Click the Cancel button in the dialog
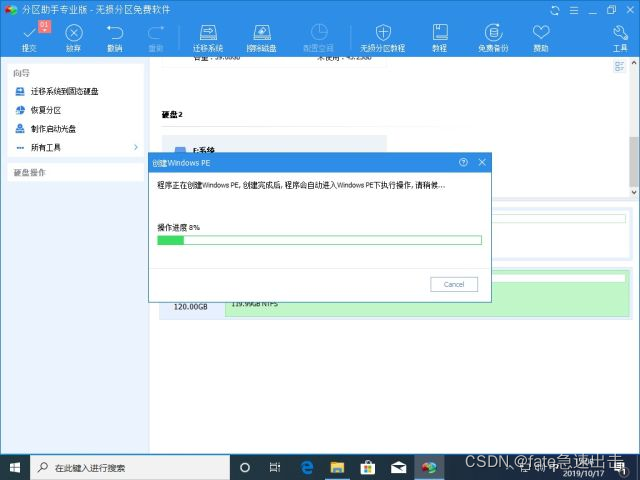The width and height of the screenshot is (640, 480). [x=454, y=284]
